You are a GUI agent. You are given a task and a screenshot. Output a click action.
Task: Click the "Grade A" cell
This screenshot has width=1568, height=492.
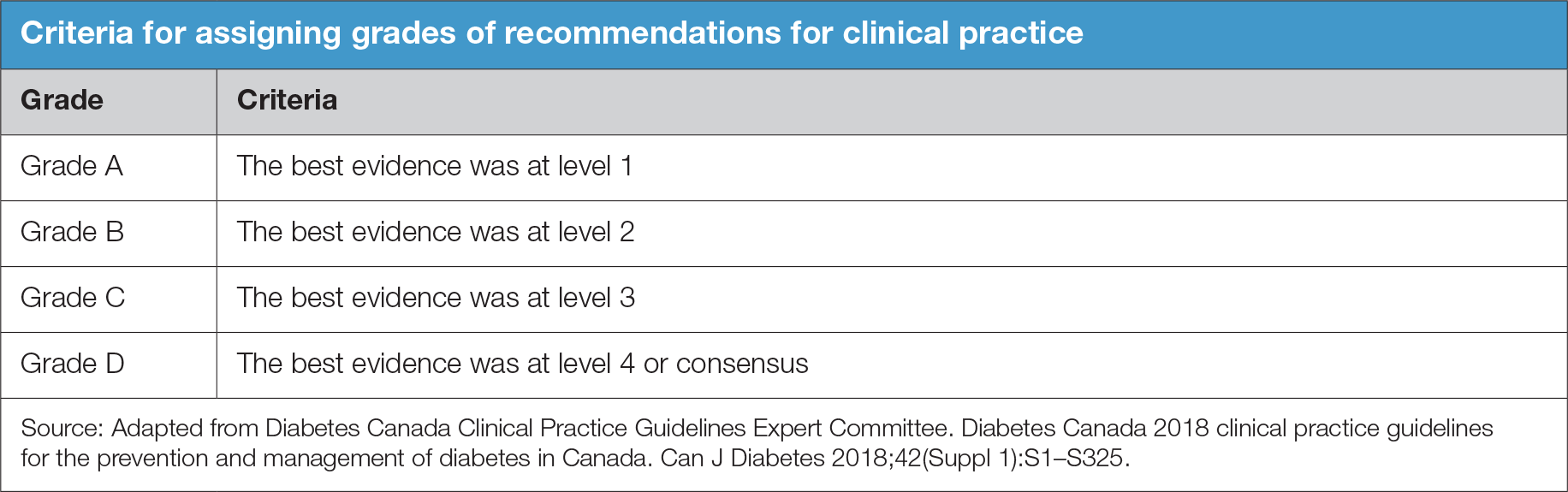[x=72, y=166]
